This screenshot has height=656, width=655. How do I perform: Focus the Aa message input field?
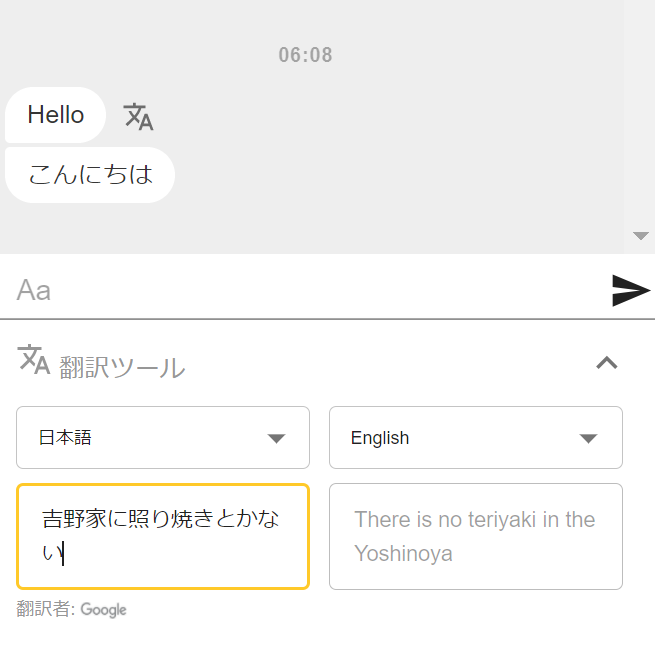pos(305,290)
